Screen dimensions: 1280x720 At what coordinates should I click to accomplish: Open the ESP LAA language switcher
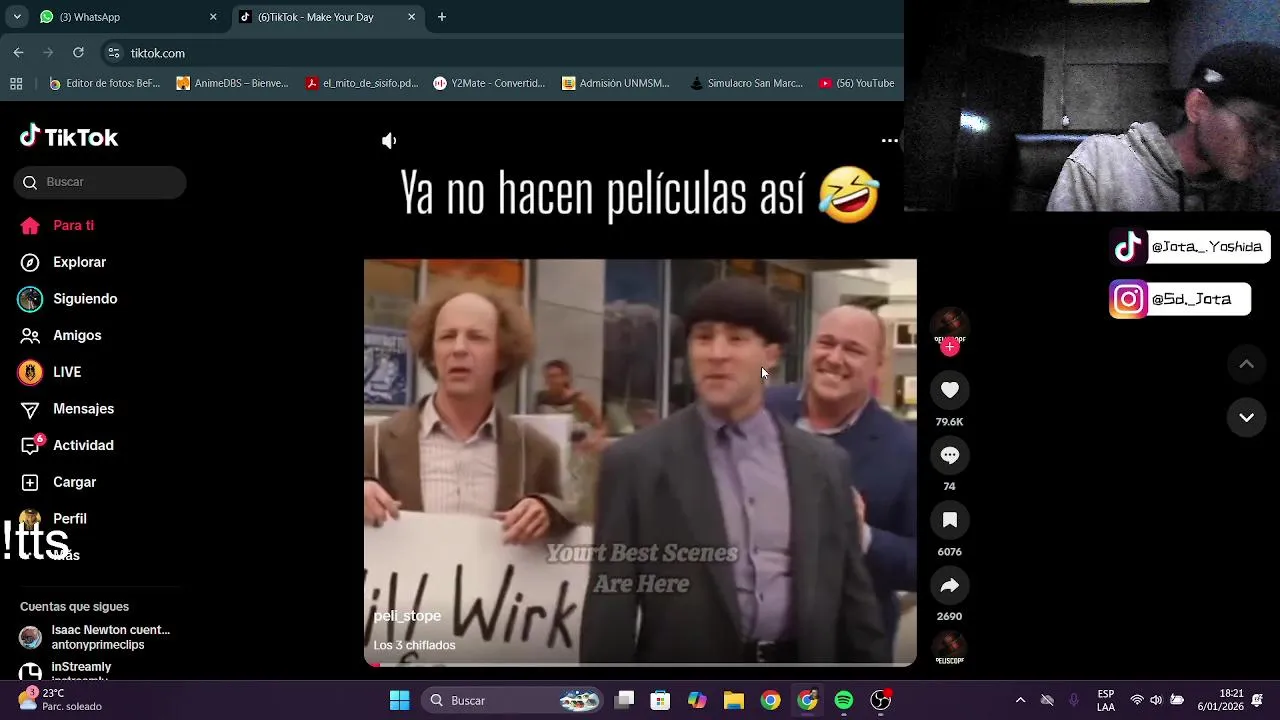(x=1106, y=700)
